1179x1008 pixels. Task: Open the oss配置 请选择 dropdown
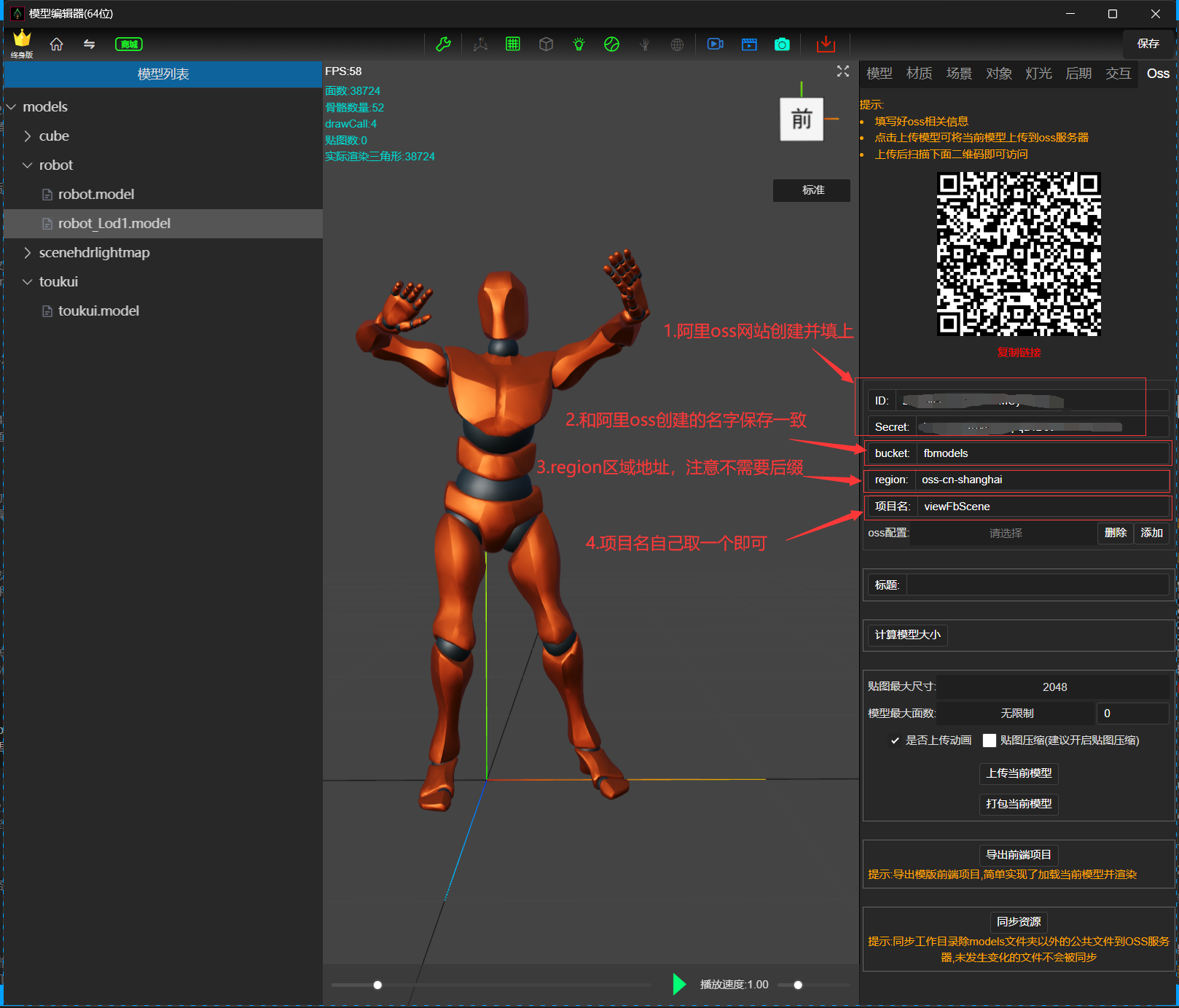tap(1005, 534)
